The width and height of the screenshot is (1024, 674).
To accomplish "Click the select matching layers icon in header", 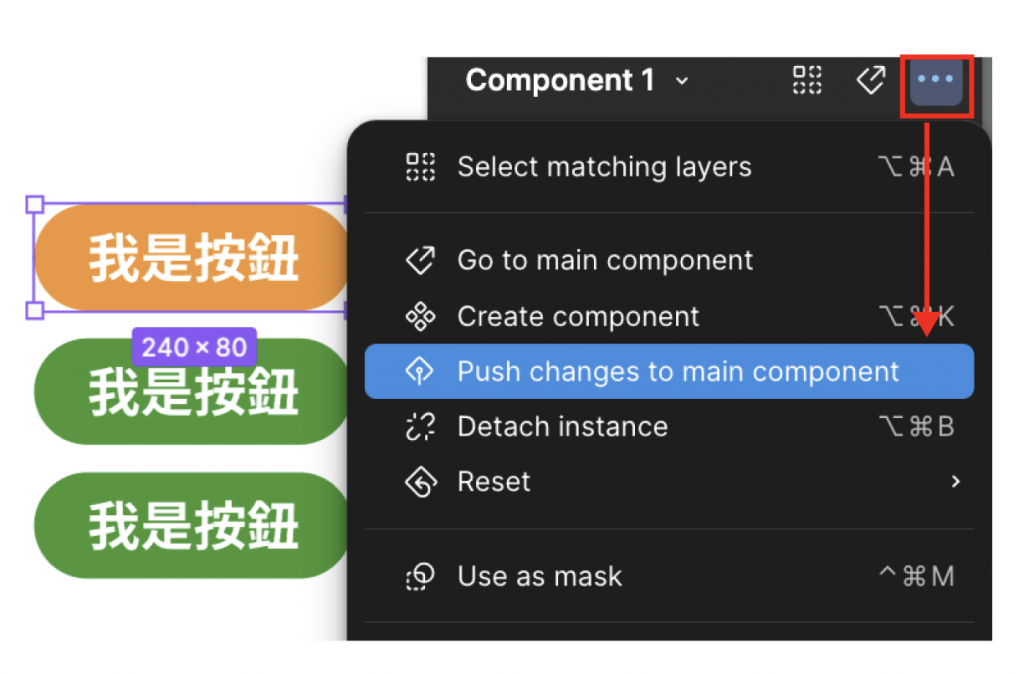I will (x=807, y=80).
